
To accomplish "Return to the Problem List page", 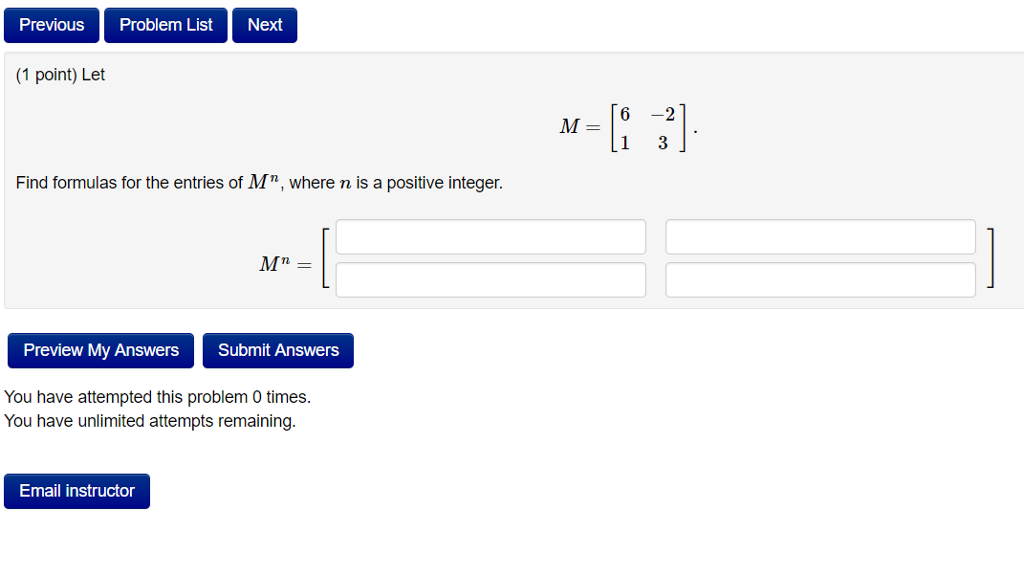I will 165,25.
